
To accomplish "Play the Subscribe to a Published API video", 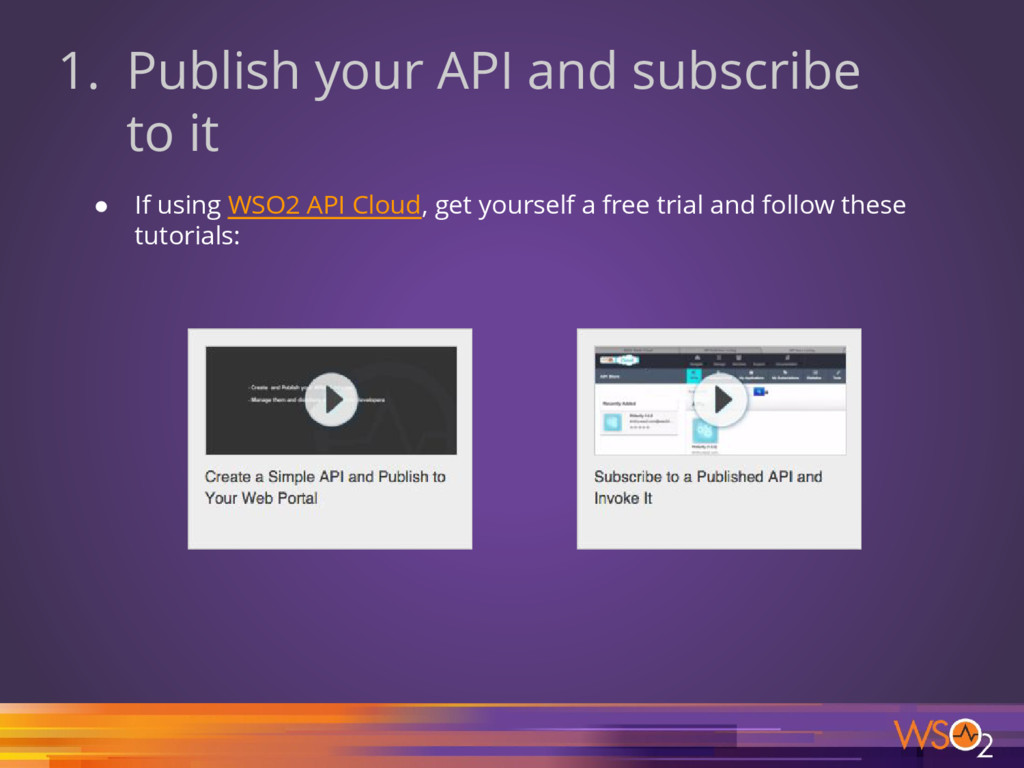I will [720, 400].
